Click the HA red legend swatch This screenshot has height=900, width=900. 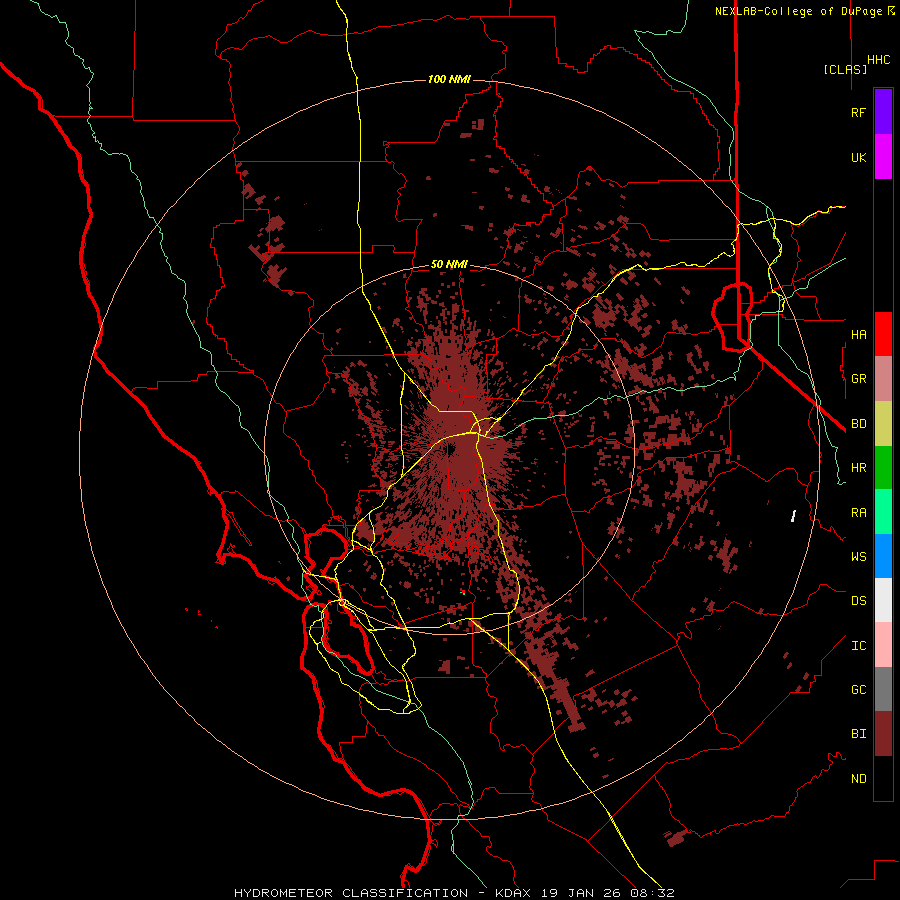point(883,334)
